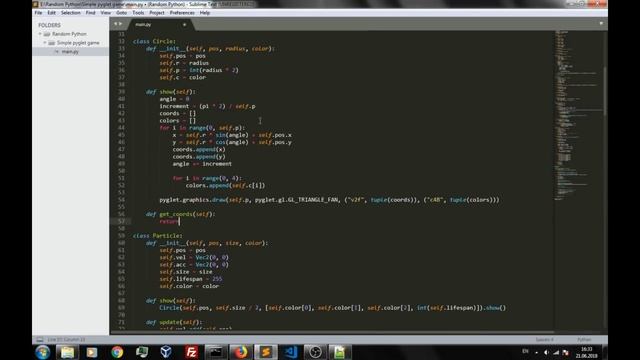Viewport: 640px width, 360px height.
Task: Switch to Firefox on the taskbar
Action: (241, 352)
